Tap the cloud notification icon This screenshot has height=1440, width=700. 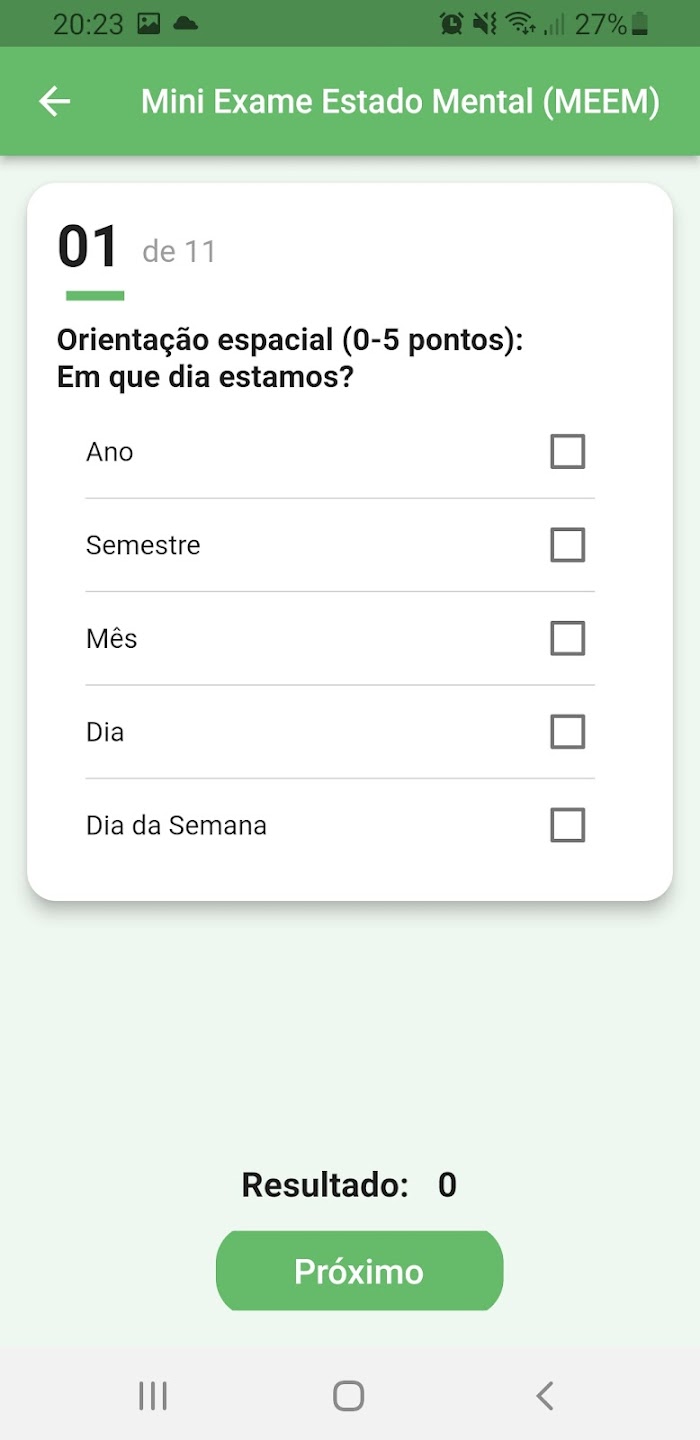click(185, 23)
